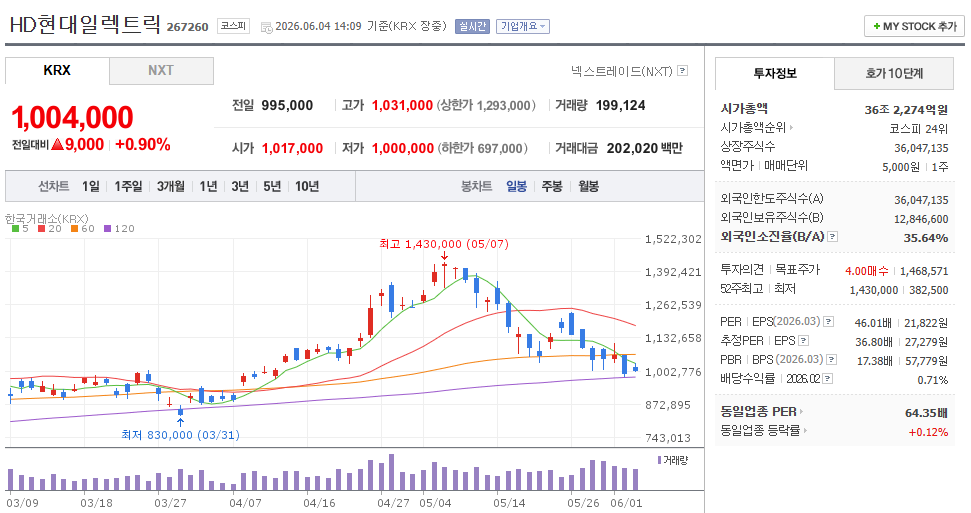Expand the 기업개요 dropdown
Image resolution: width=971 pixels, height=513 pixels.
[523, 26]
